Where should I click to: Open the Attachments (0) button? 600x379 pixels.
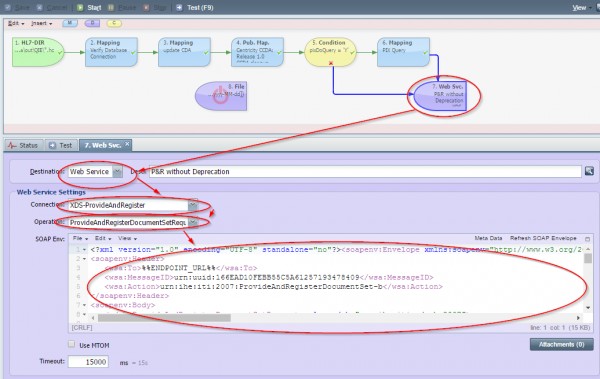click(561, 345)
